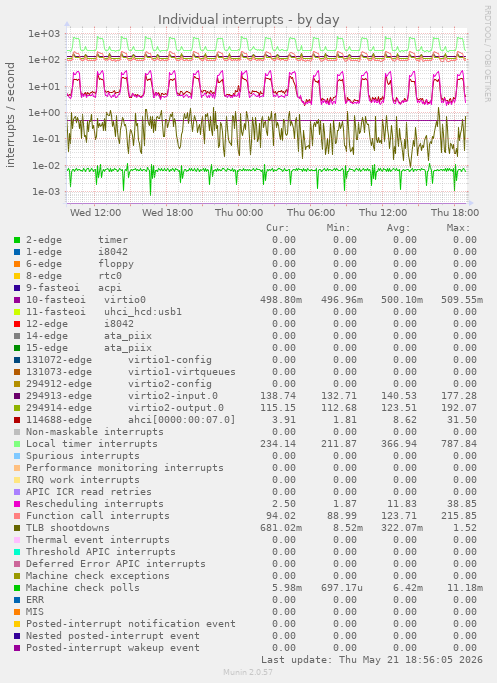
Task: Click the Munin 2.0.57 version footer
Action: [x=248, y=672]
